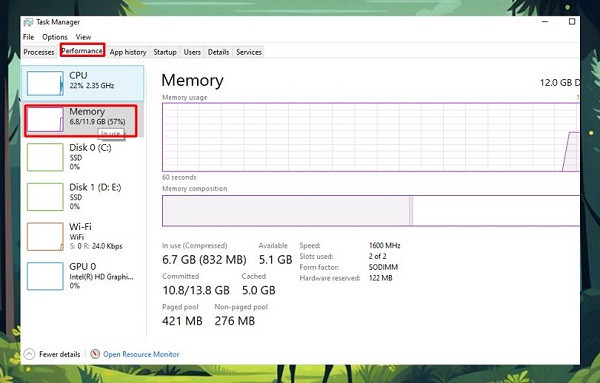
Task: Select the GPU 0 graph thumbnail
Action: 45,276
